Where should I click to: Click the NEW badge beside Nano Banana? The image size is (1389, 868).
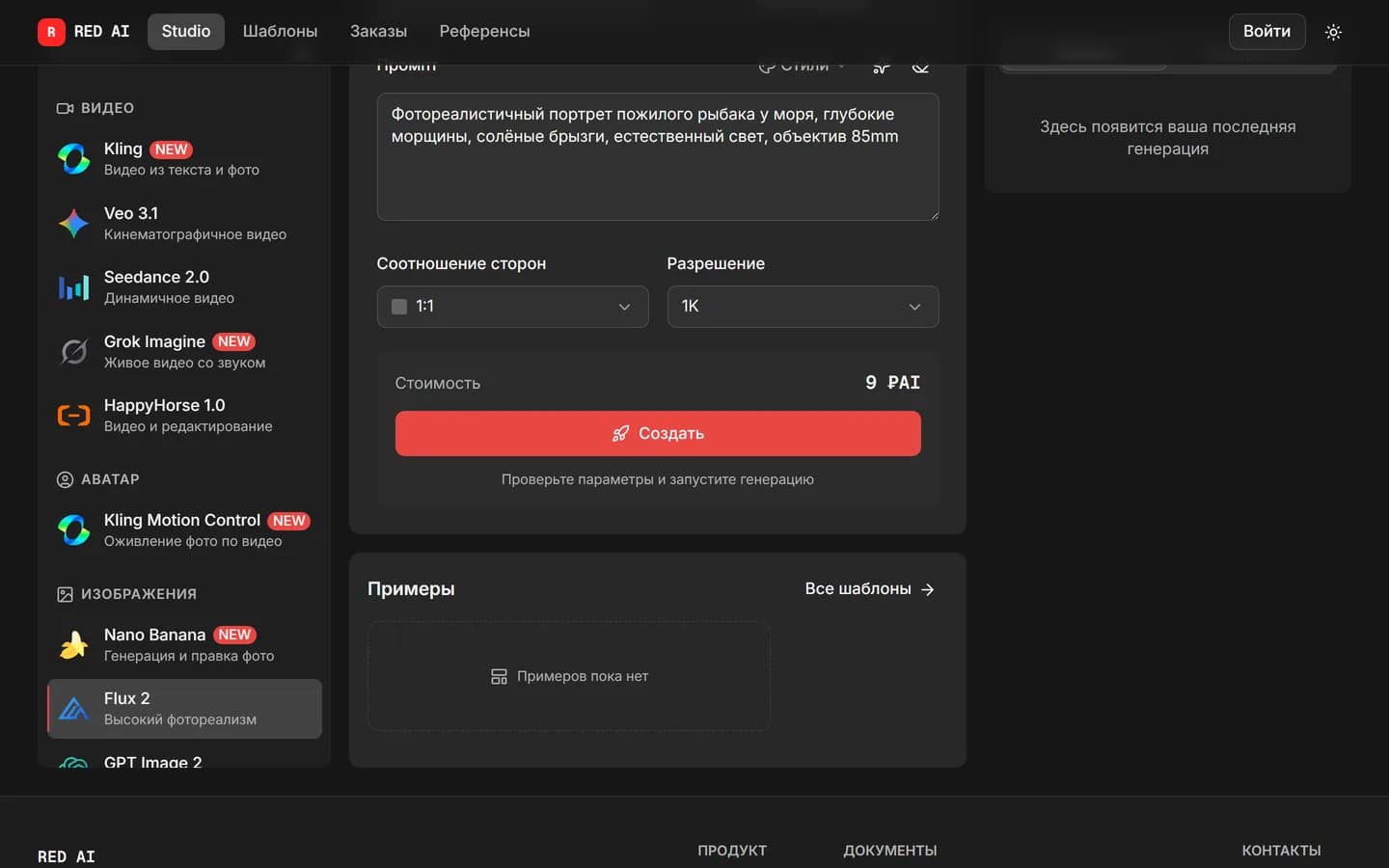tap(234, 635)
